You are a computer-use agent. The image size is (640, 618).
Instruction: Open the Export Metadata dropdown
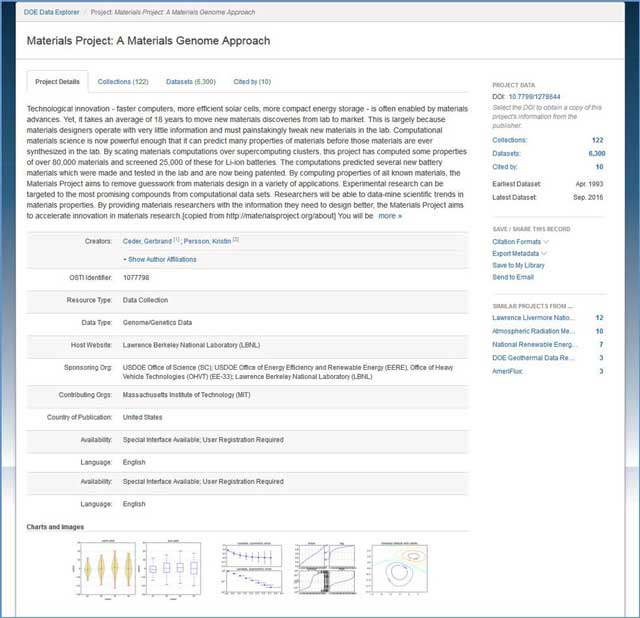(x=519, y=253)
